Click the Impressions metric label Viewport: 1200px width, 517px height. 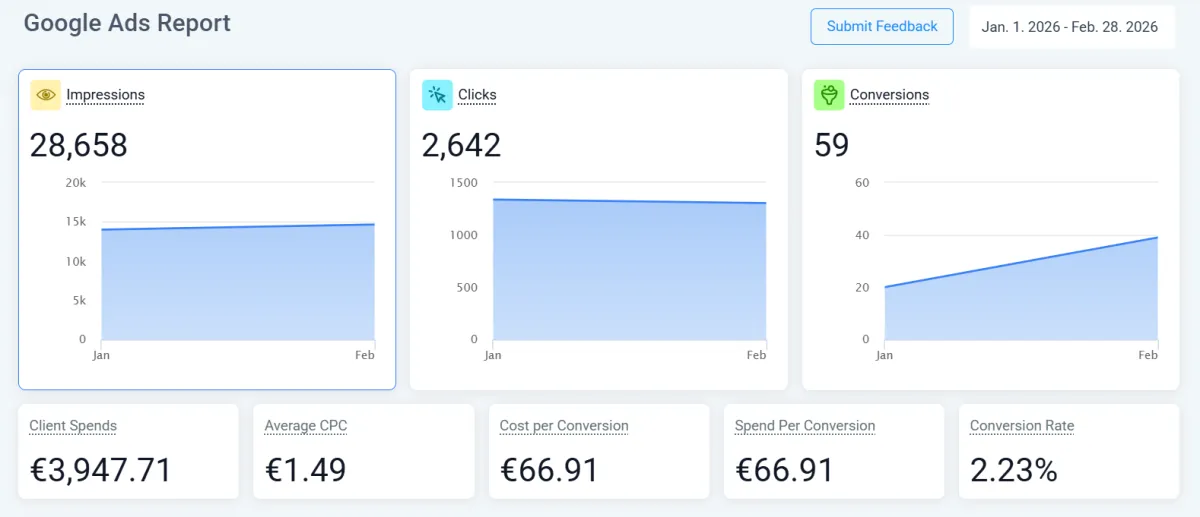pos(105,95)
